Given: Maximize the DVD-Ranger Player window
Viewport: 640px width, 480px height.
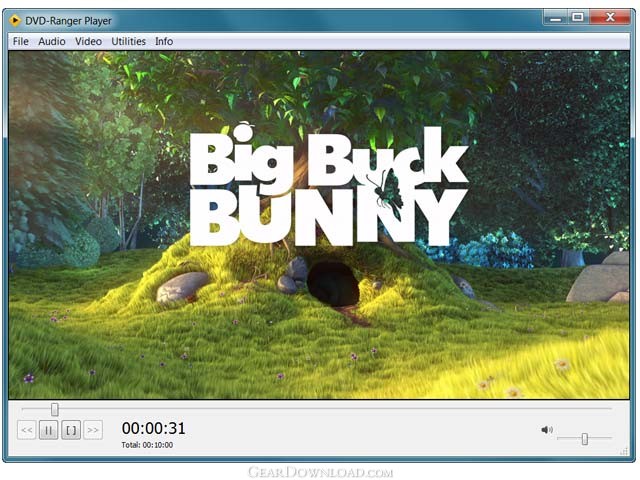Looking at the screenshot, I should pyautogui.click(x=578, y=17).
